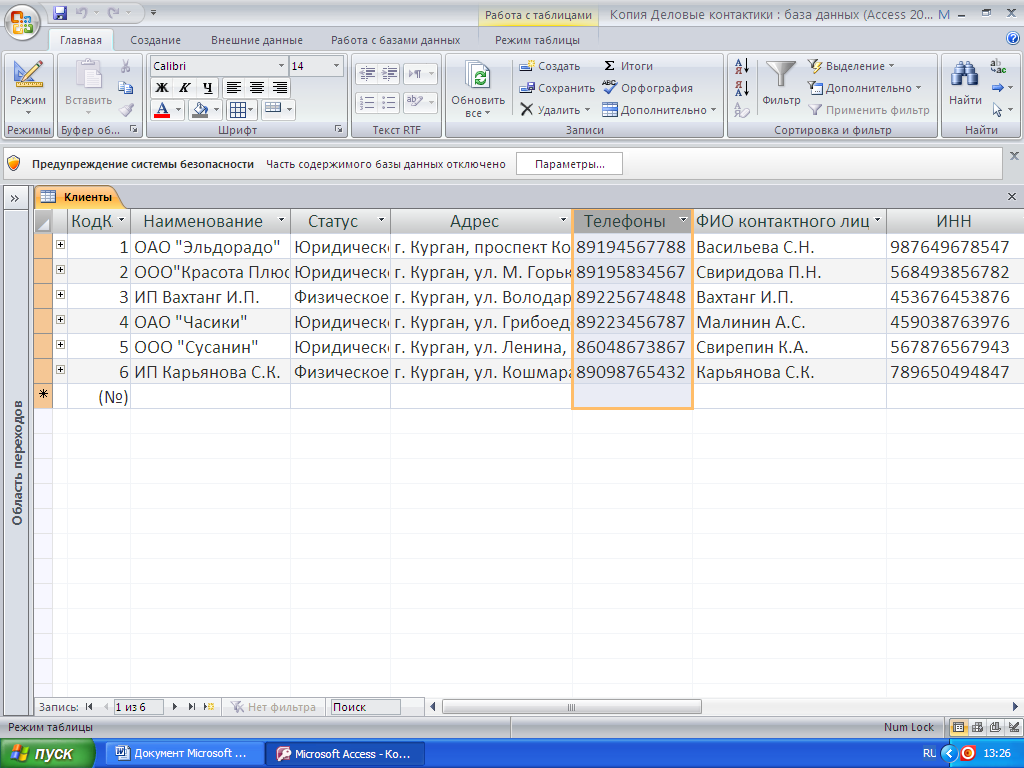The width and height of the screenshot is (1024, 768).
Task: Open the alternate row color button
Action: click(x=273, y=110)
